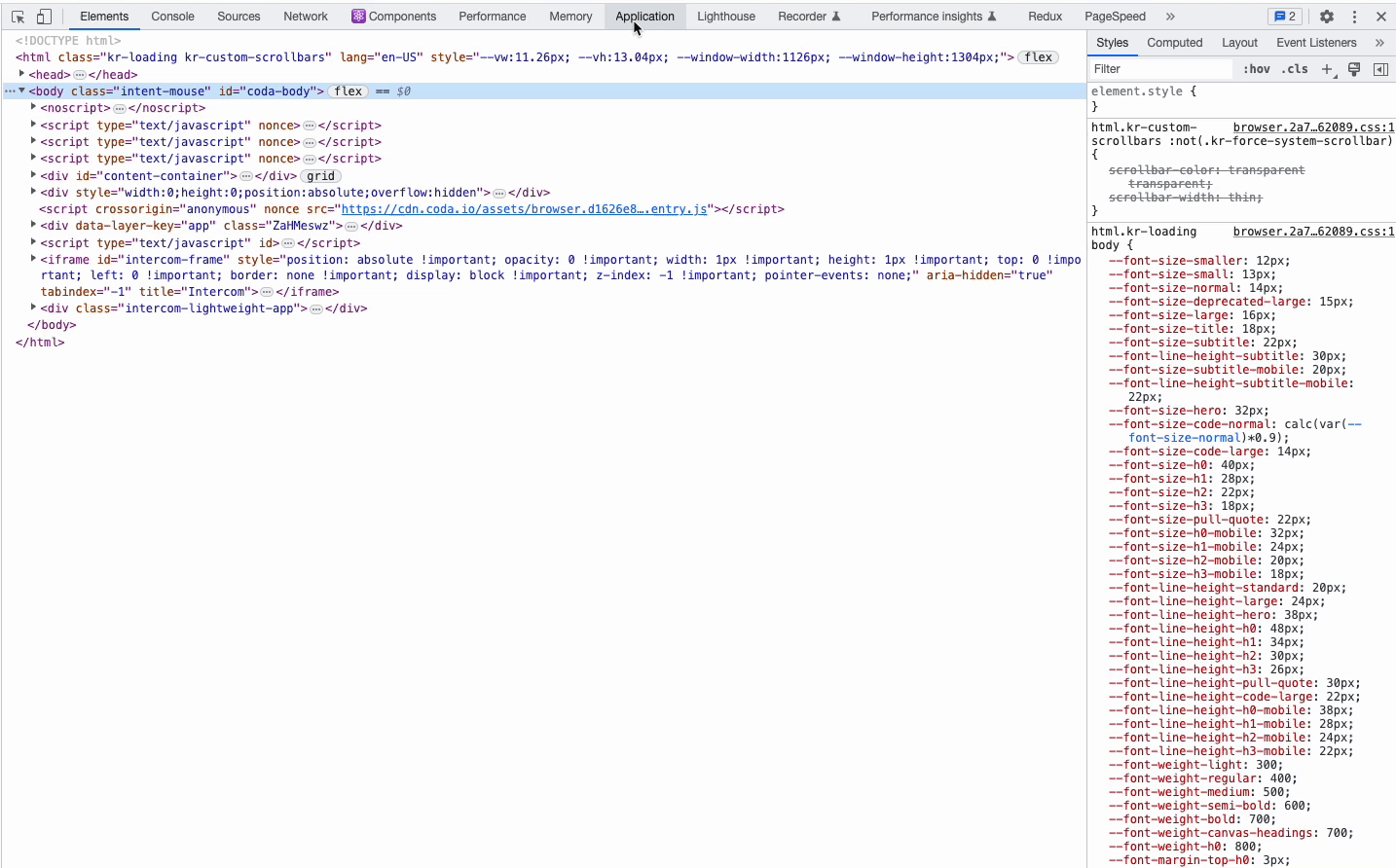1396x868 pixels.
Task: Expand the zero-width absolute div node
Action: (x=33, y=192)
